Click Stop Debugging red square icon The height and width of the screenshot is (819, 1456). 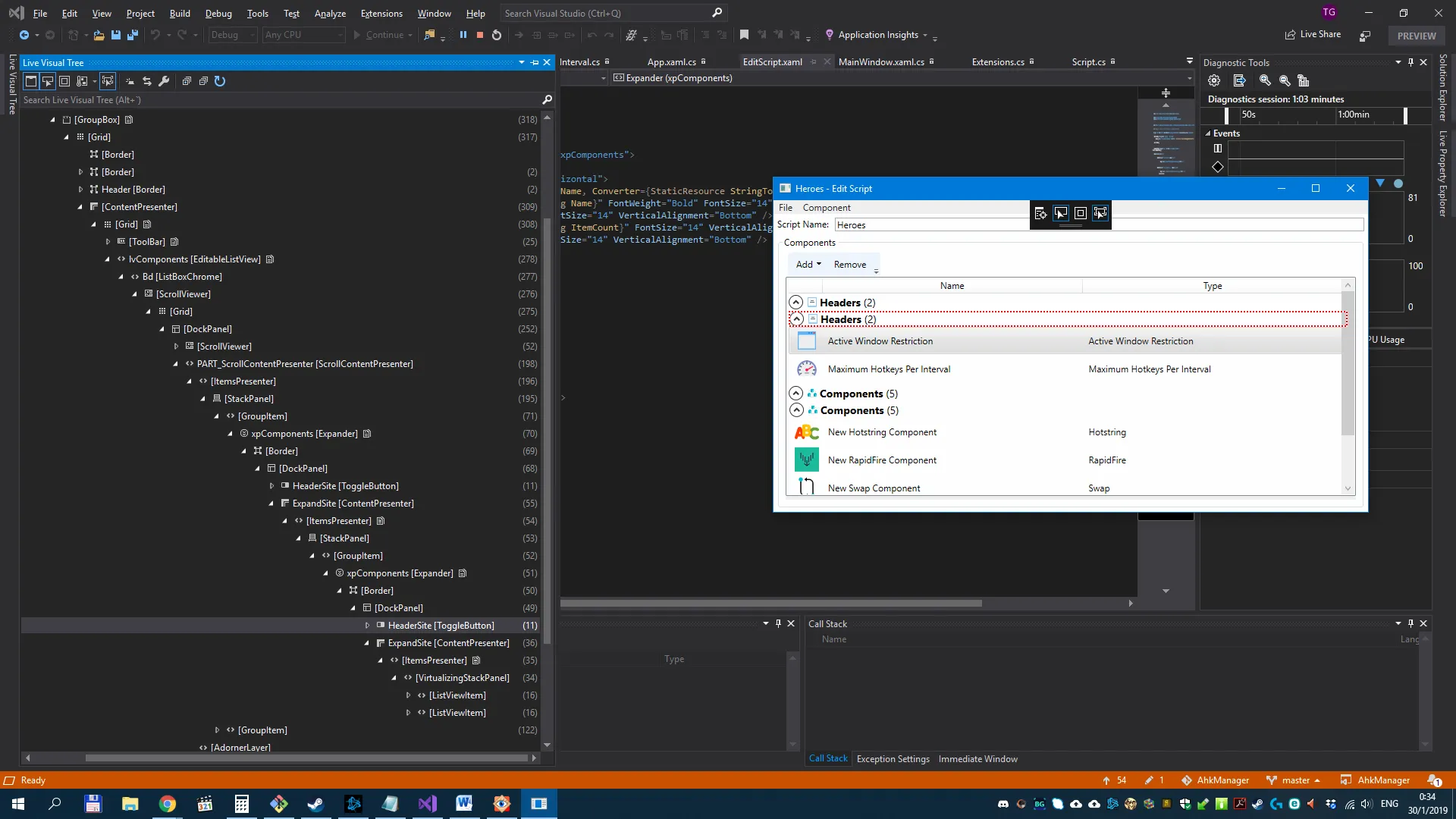480,35
